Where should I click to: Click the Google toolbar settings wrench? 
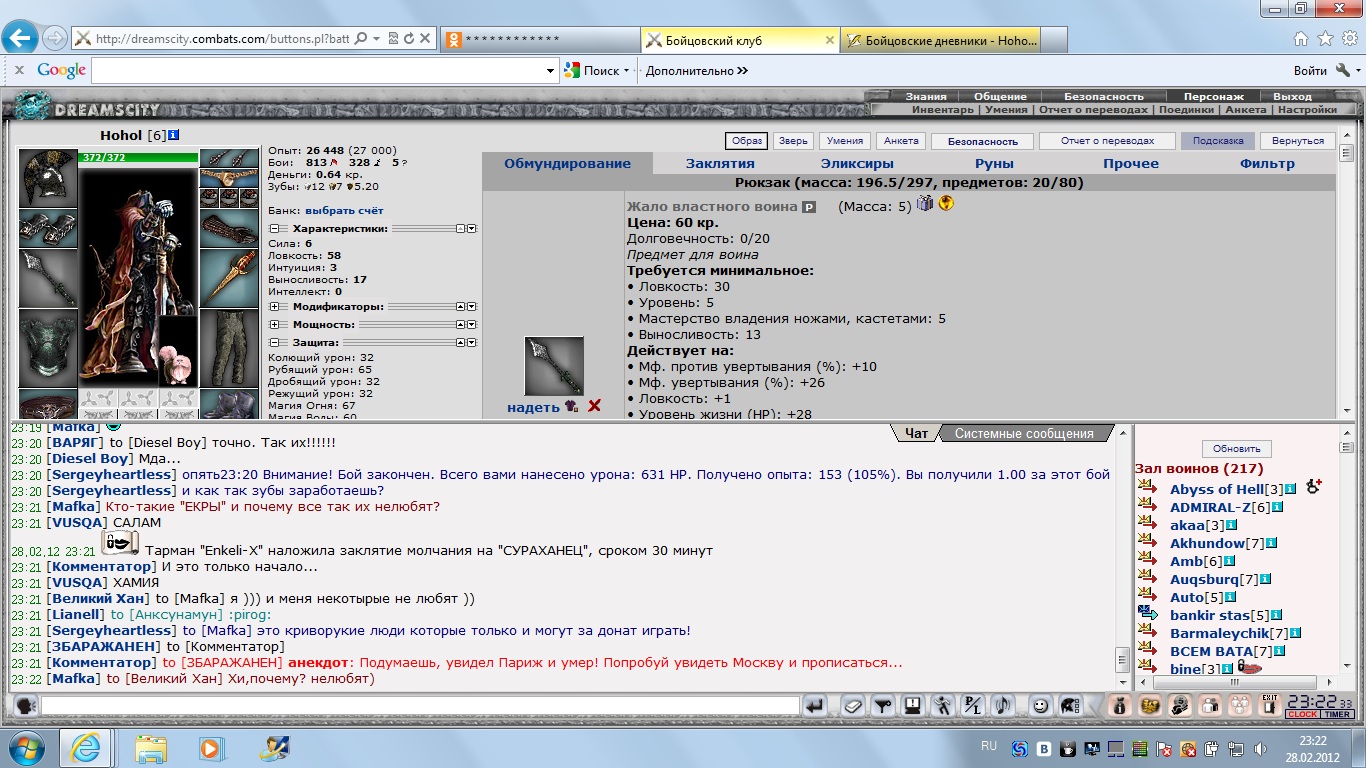coord(1342,70)
